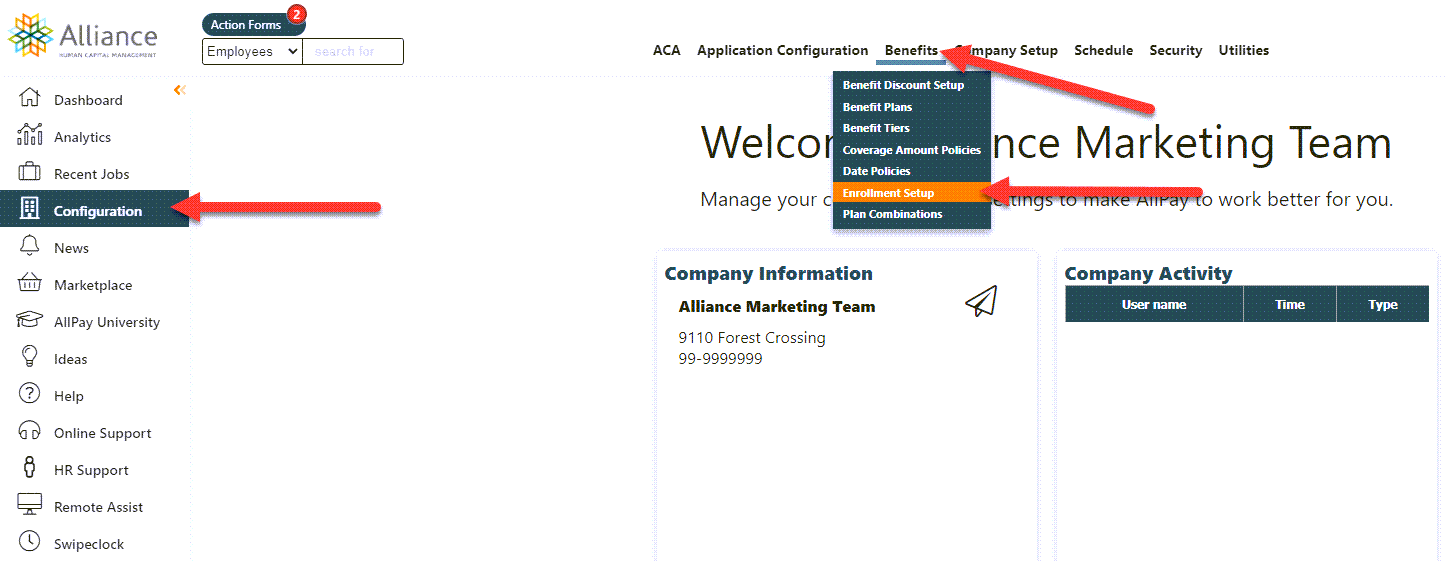Click the search for input field
The width and height of the screenshot is (1445, 561).
click(353, 51)
